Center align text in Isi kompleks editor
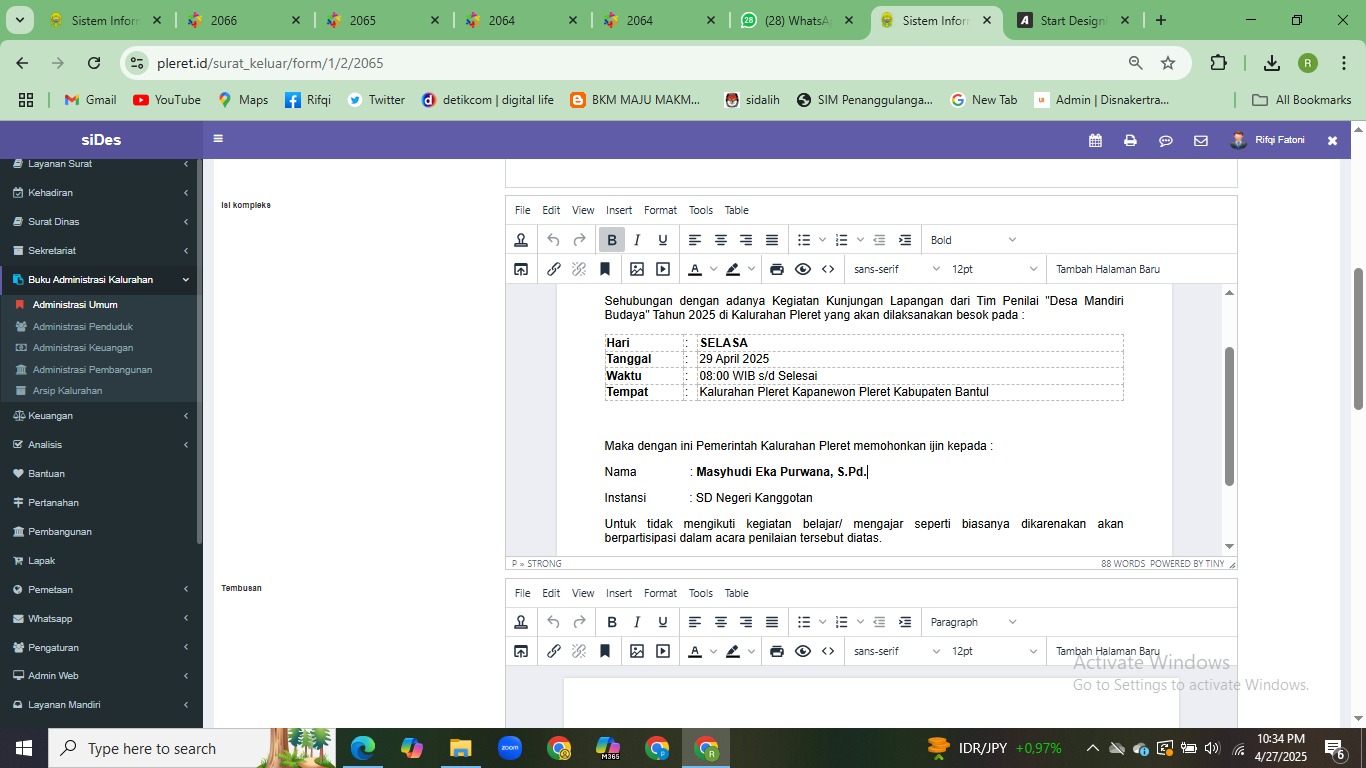 click(x=720, y=240)
